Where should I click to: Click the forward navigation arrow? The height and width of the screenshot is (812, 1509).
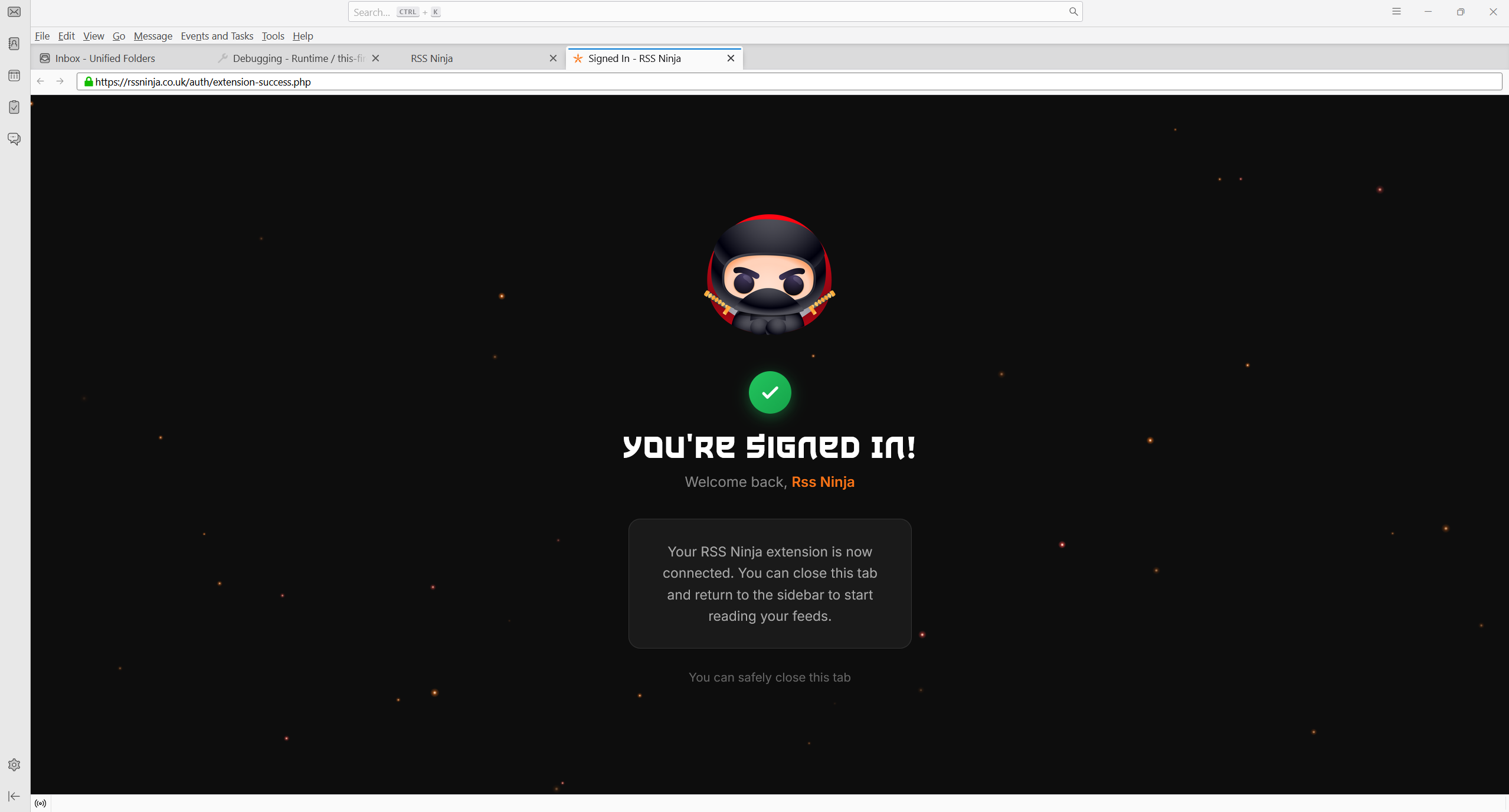[x=59, y=81]
